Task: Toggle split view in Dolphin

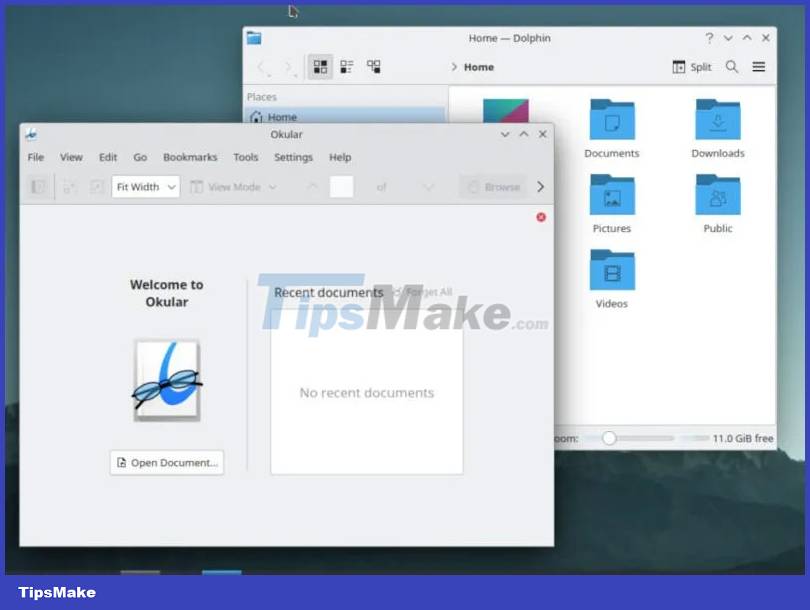Action: tap(690, 67)
